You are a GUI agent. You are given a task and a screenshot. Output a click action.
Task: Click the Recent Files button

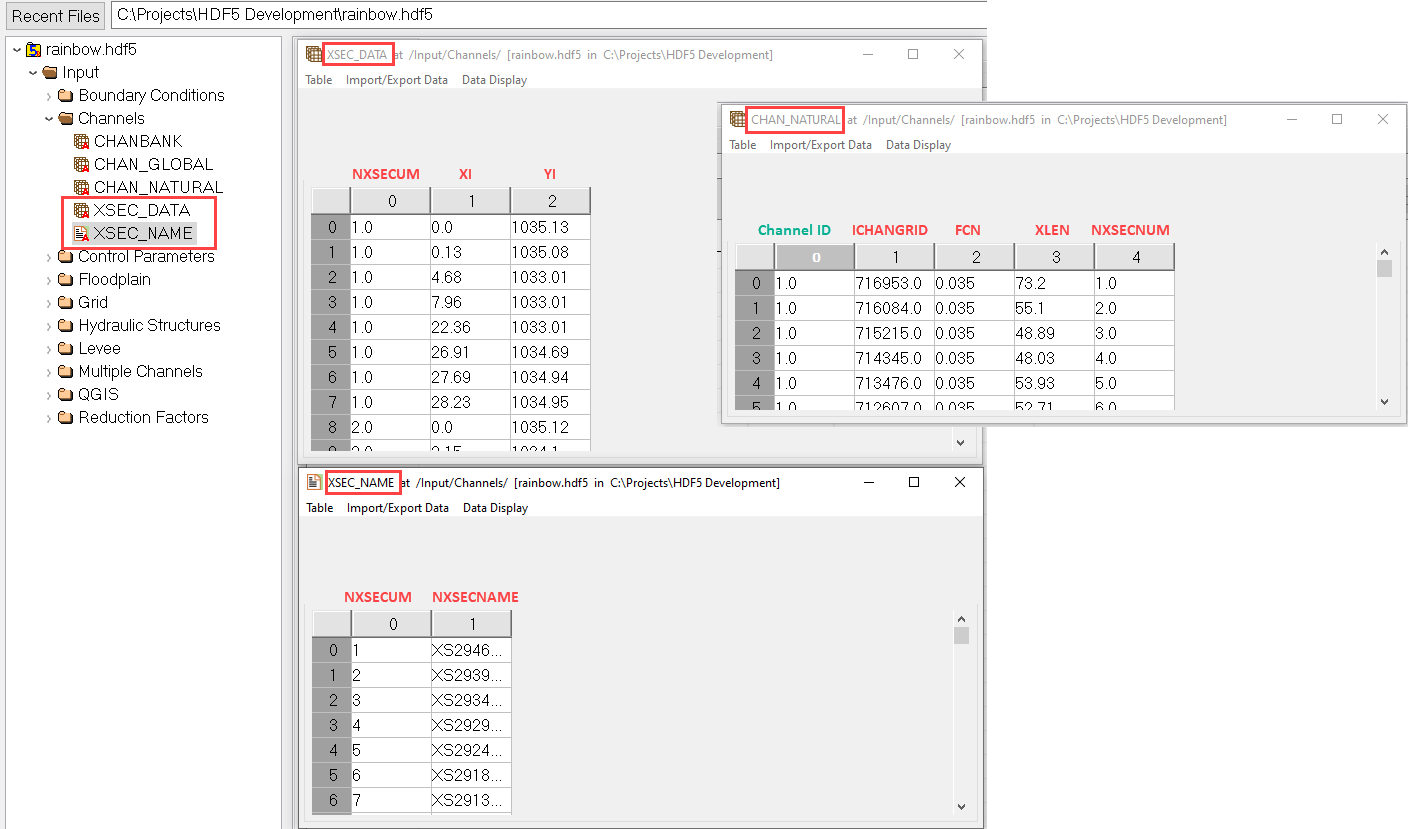click(x=56, y=16)
